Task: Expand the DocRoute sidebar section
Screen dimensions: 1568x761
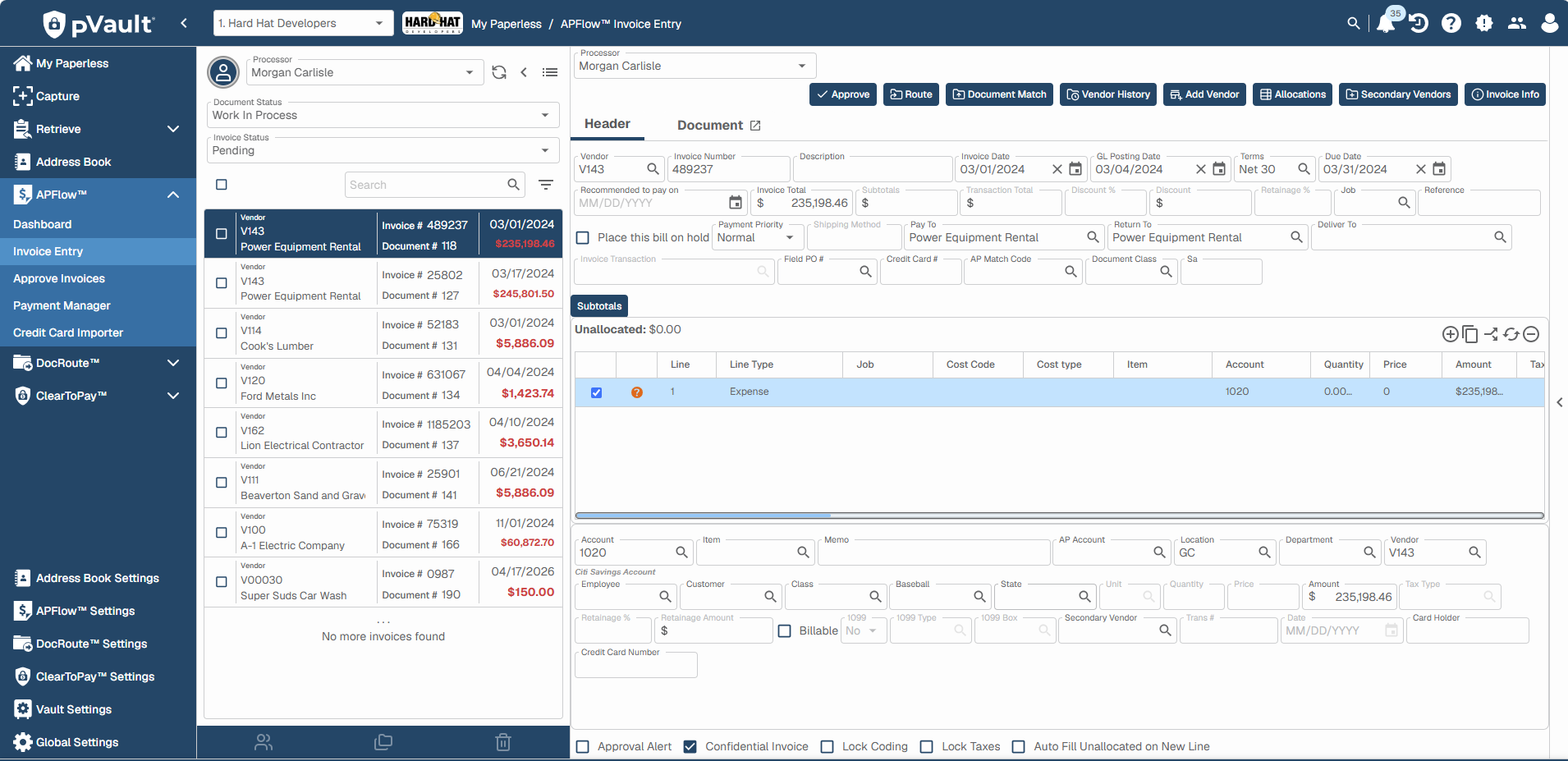Action: (173, 363)
